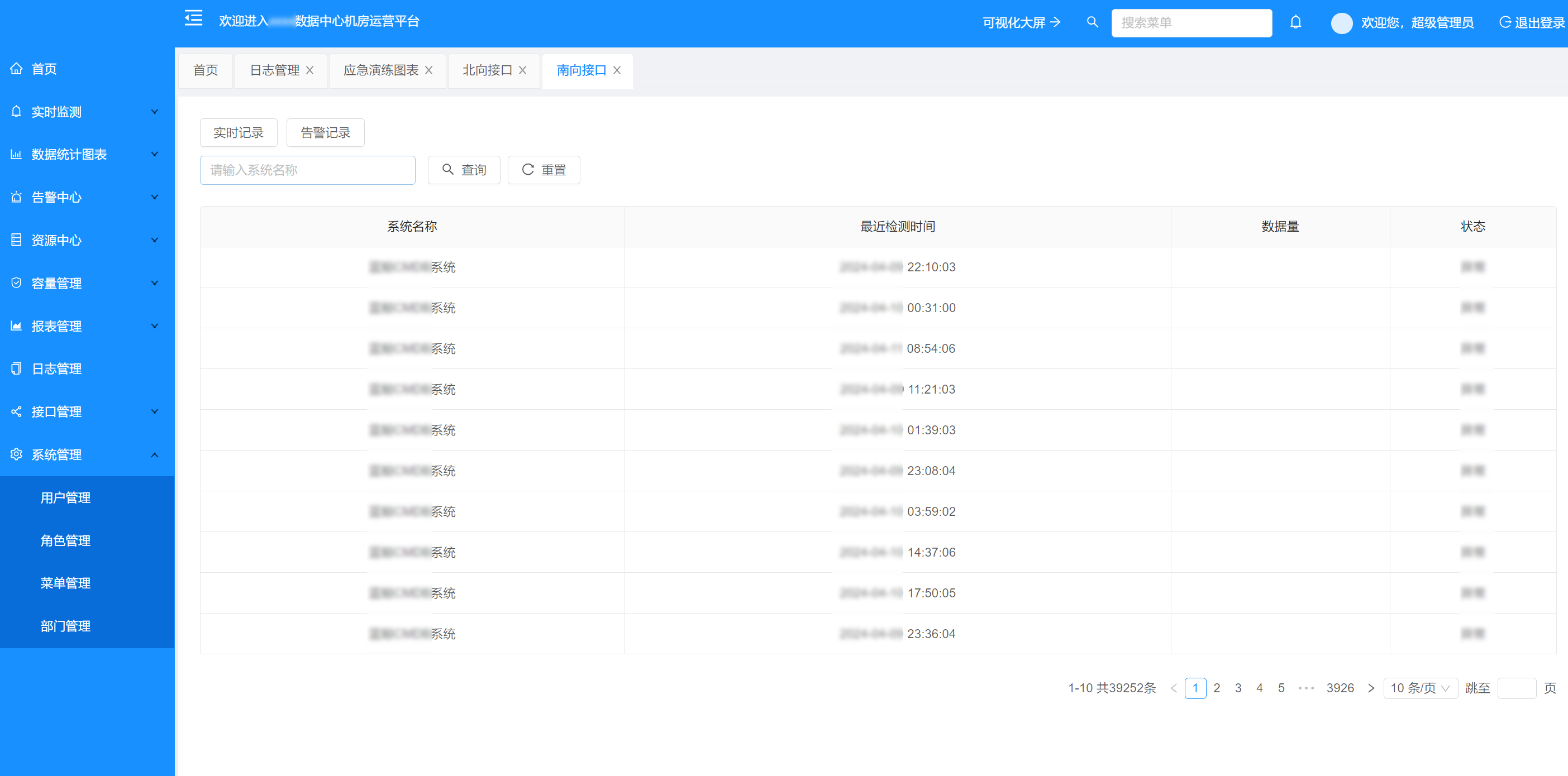This screenshot has width=1568, height=776.
Task: Click the search magnifier icon in header
Action: [1092, 22]
